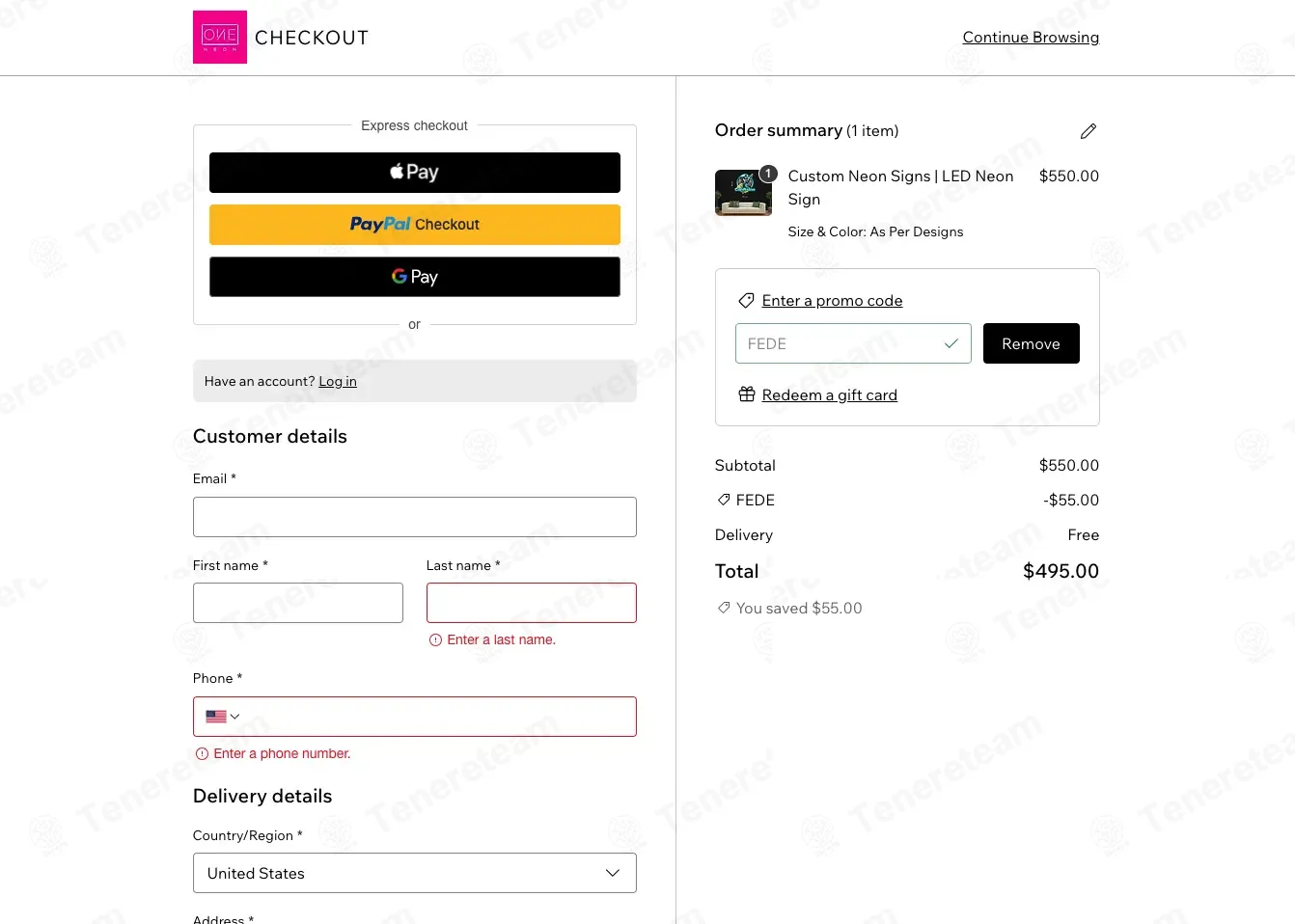Focus the Email input field

pyautogui.click(x=415, y=517)
